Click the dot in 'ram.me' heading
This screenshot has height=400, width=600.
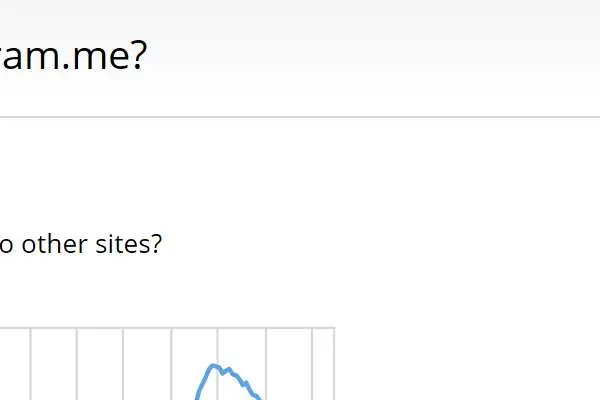coord(66,68)
